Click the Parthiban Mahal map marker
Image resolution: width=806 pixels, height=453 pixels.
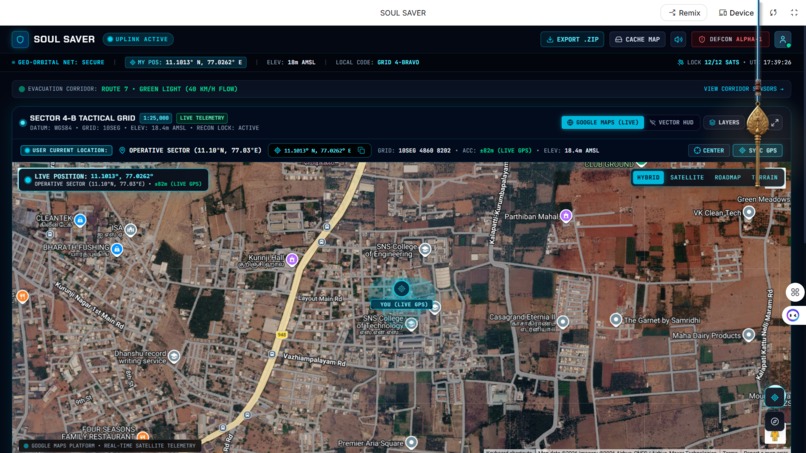tap(566, 216)
